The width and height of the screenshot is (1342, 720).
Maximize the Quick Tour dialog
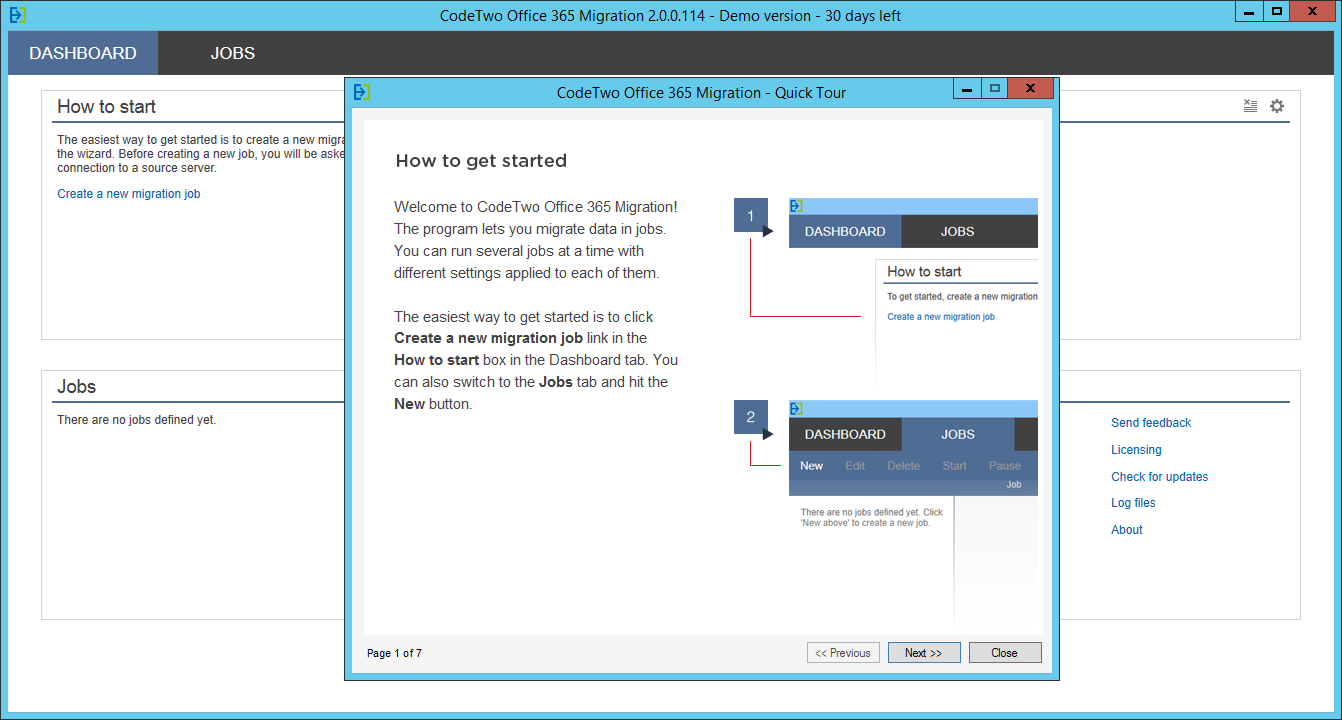(x=994, y=89)
